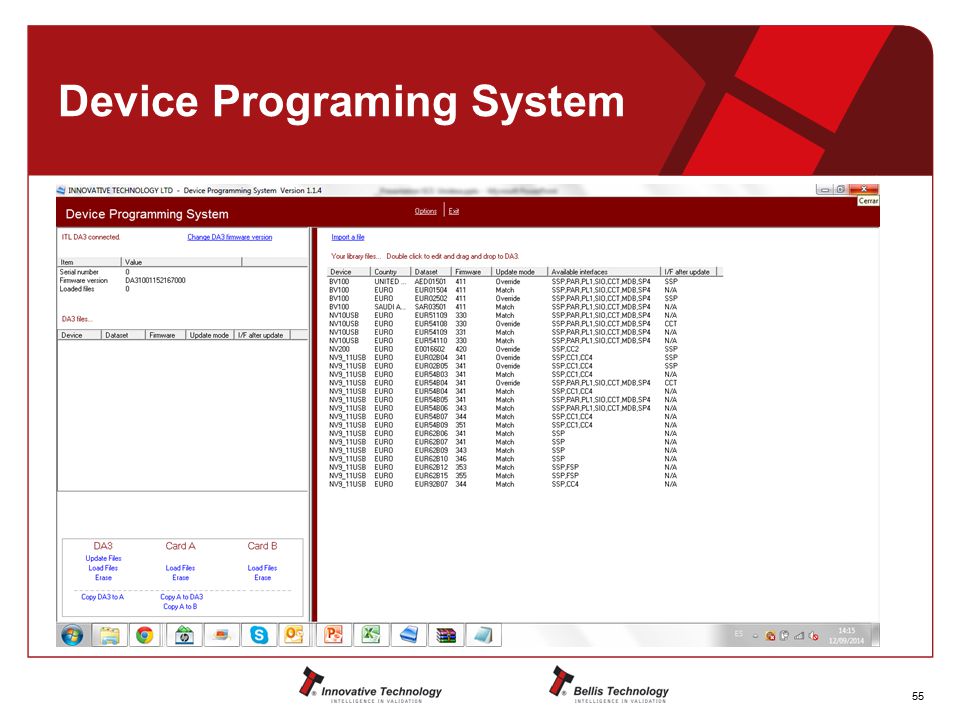Select NV10USB row EUR54108
The width and height of the screenshot is (960, 720).
pos(525,324)
